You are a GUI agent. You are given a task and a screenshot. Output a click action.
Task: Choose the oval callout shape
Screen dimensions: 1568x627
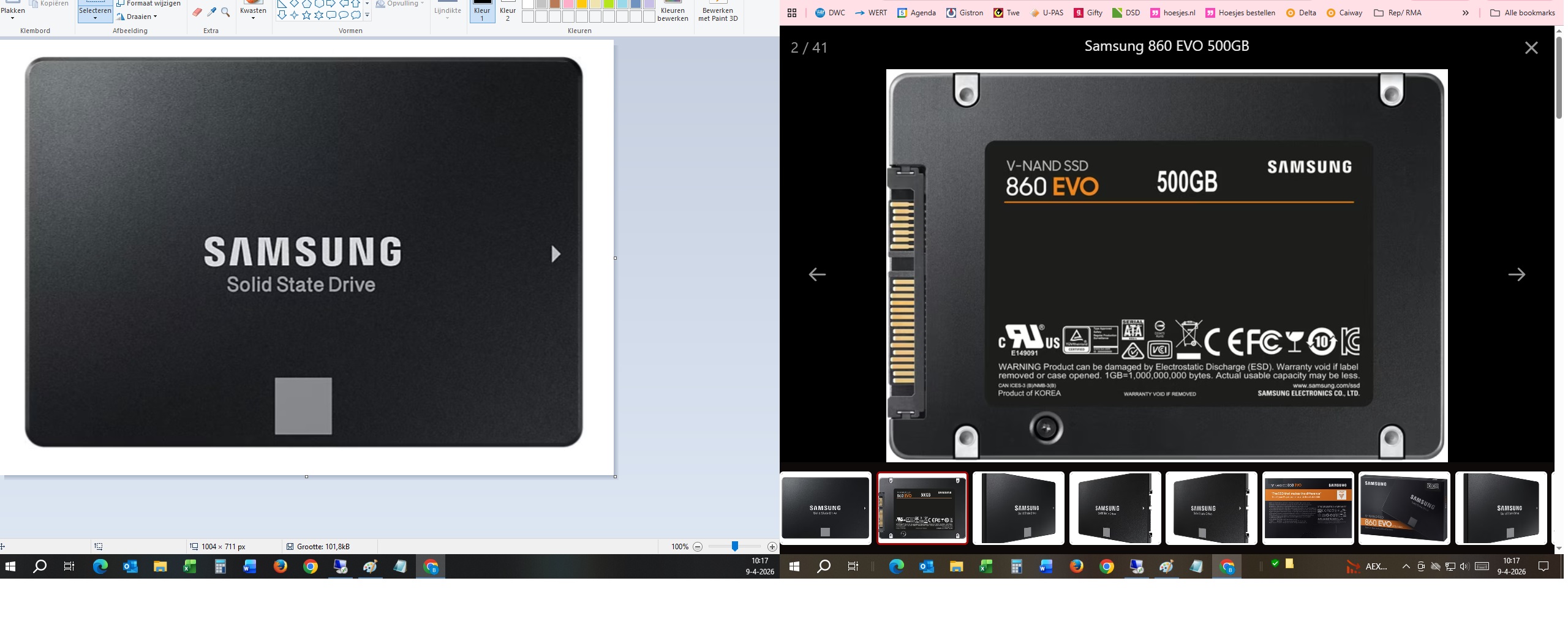(343, 15)
